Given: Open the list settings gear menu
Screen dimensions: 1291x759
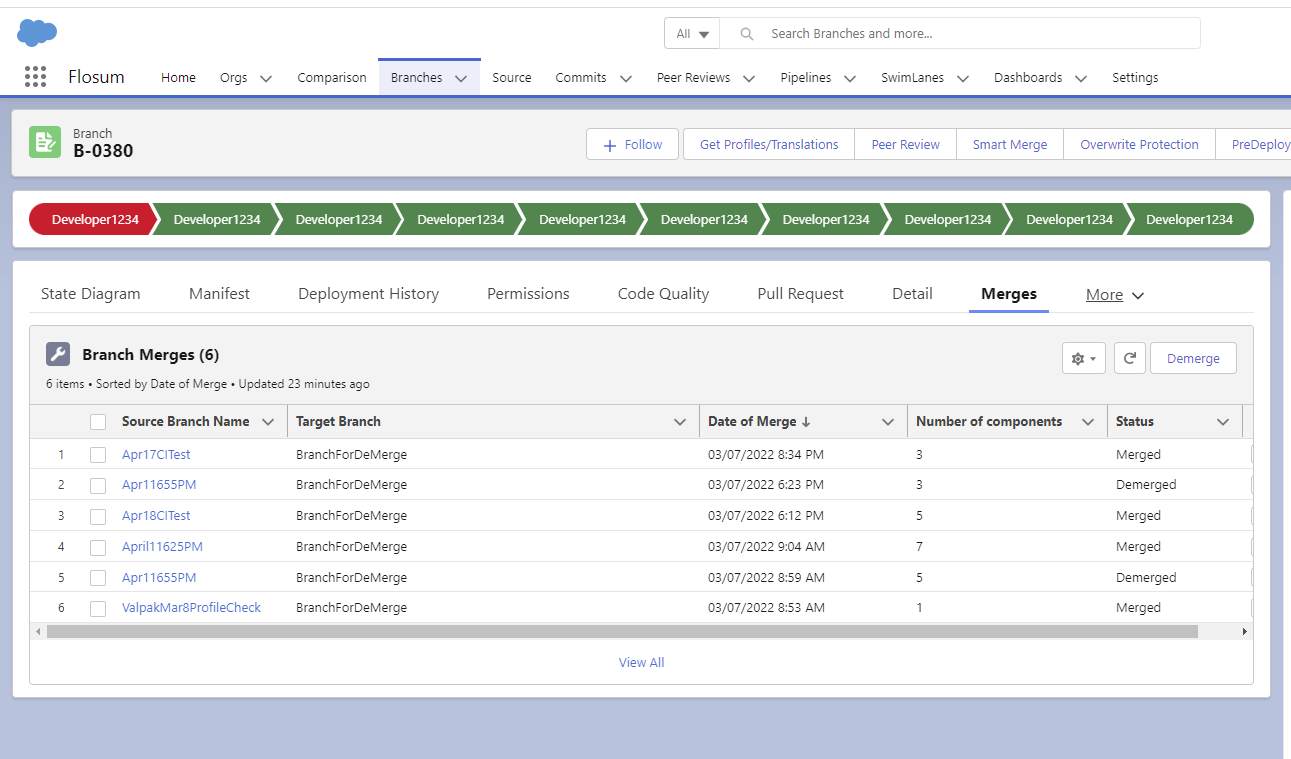Looking at the screenshot, I should 1083,358.
